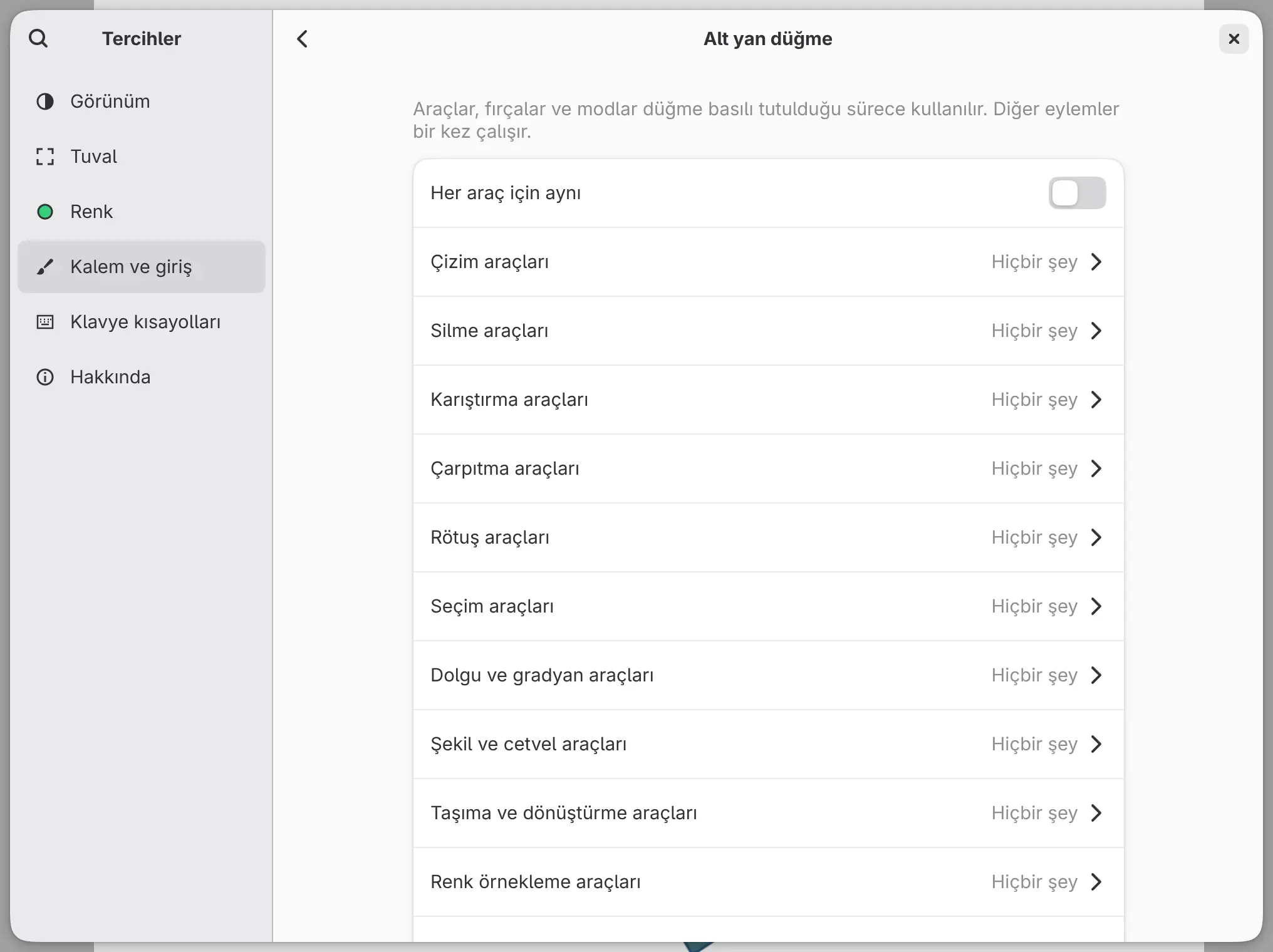1273x952 pixels.
Task: Select the Görünüm half-circle icon
Action: click(x=45, y=101)
